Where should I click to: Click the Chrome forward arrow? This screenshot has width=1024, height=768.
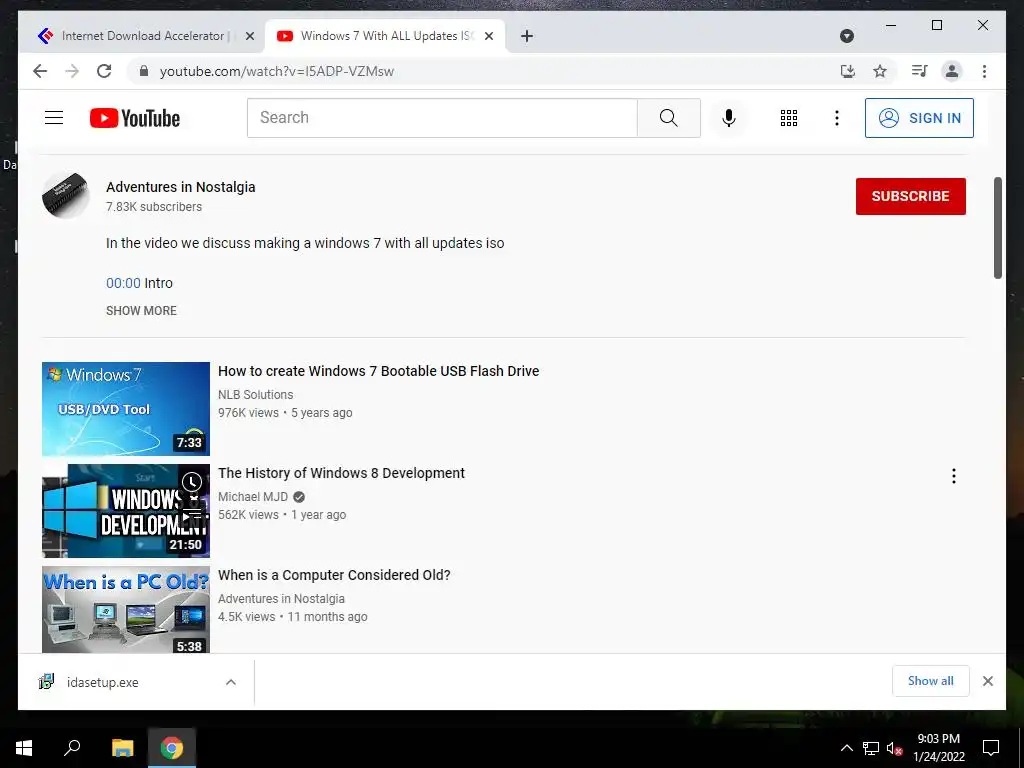point(72,71)
